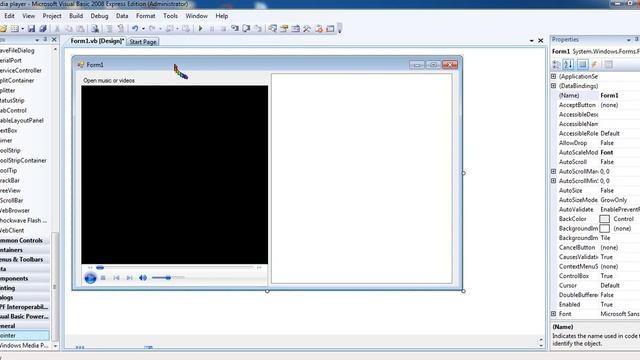The width and height of the screenshot is (640, 360).
Task: Click the BackgroundImage (none) swatch
Action: 604,229
